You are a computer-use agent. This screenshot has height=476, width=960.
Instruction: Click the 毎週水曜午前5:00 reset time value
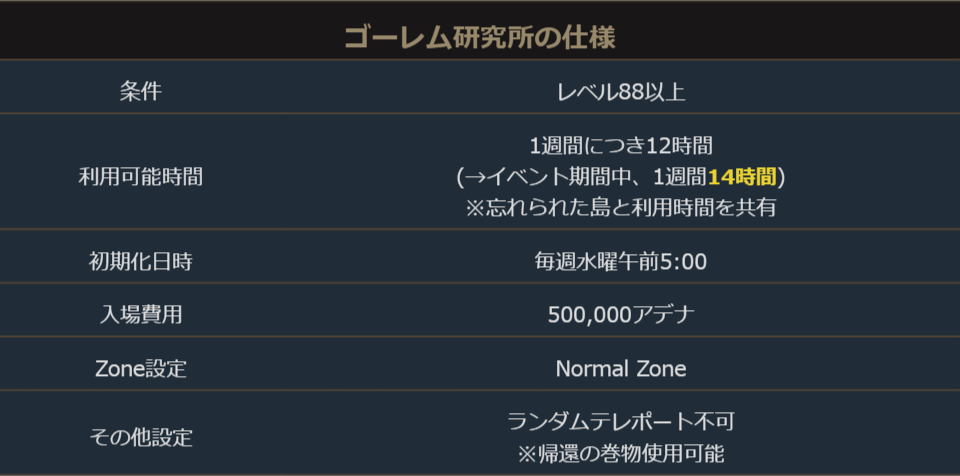point(620,262)
